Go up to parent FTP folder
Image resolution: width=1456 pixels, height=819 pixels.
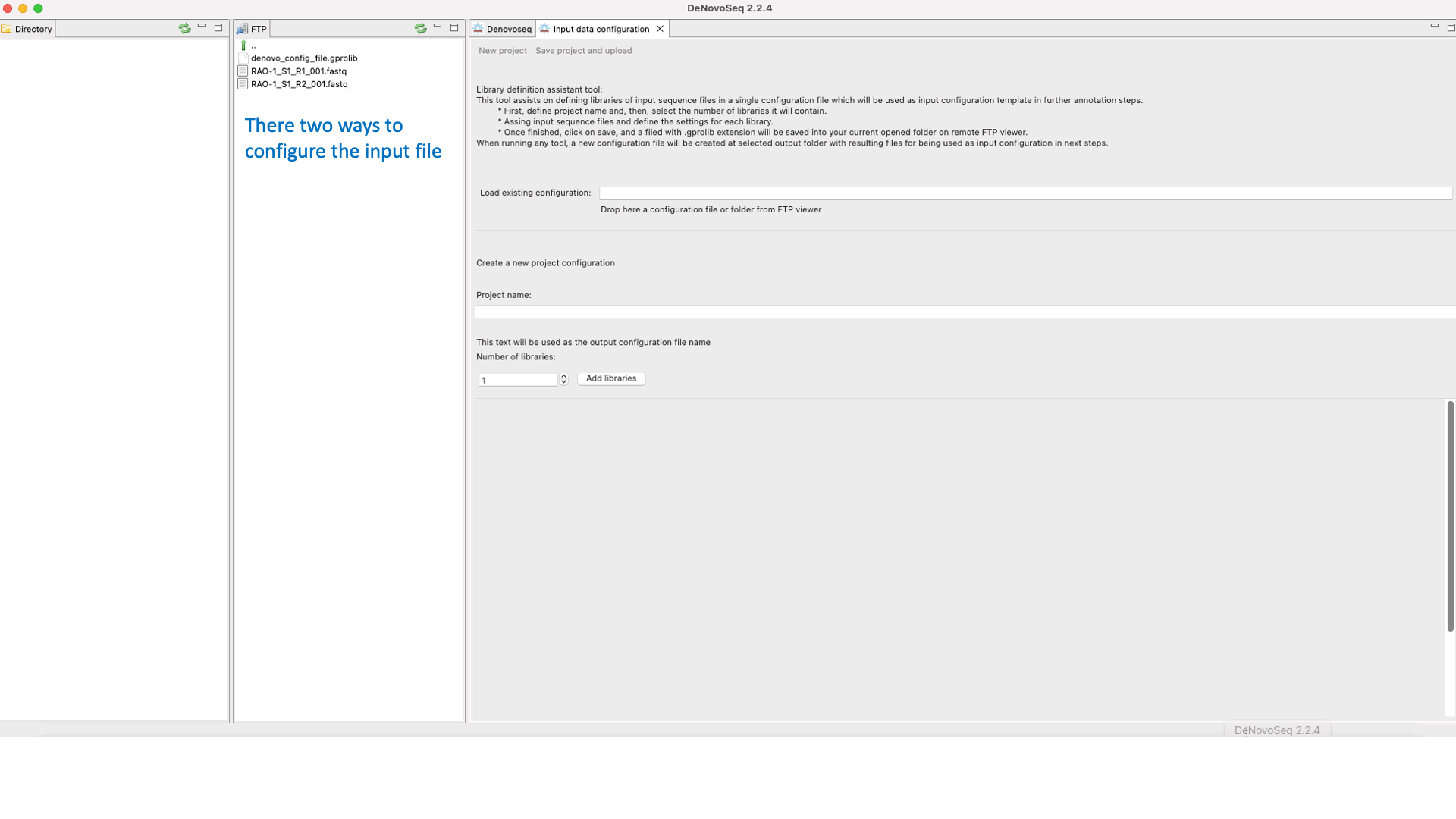243,45
